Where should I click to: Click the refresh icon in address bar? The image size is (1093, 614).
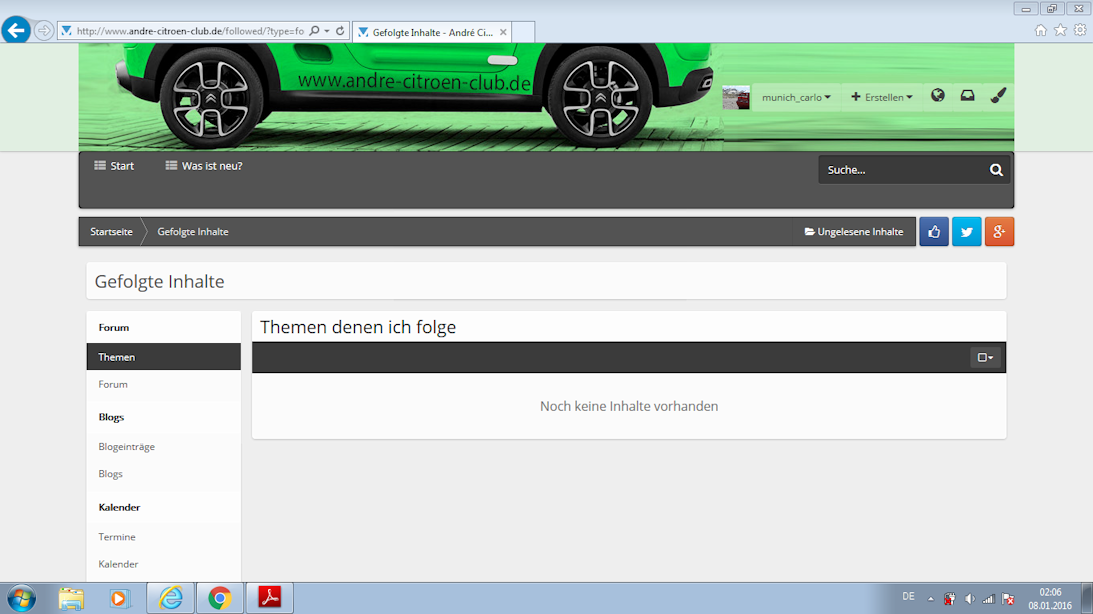(x=340, y=31)
